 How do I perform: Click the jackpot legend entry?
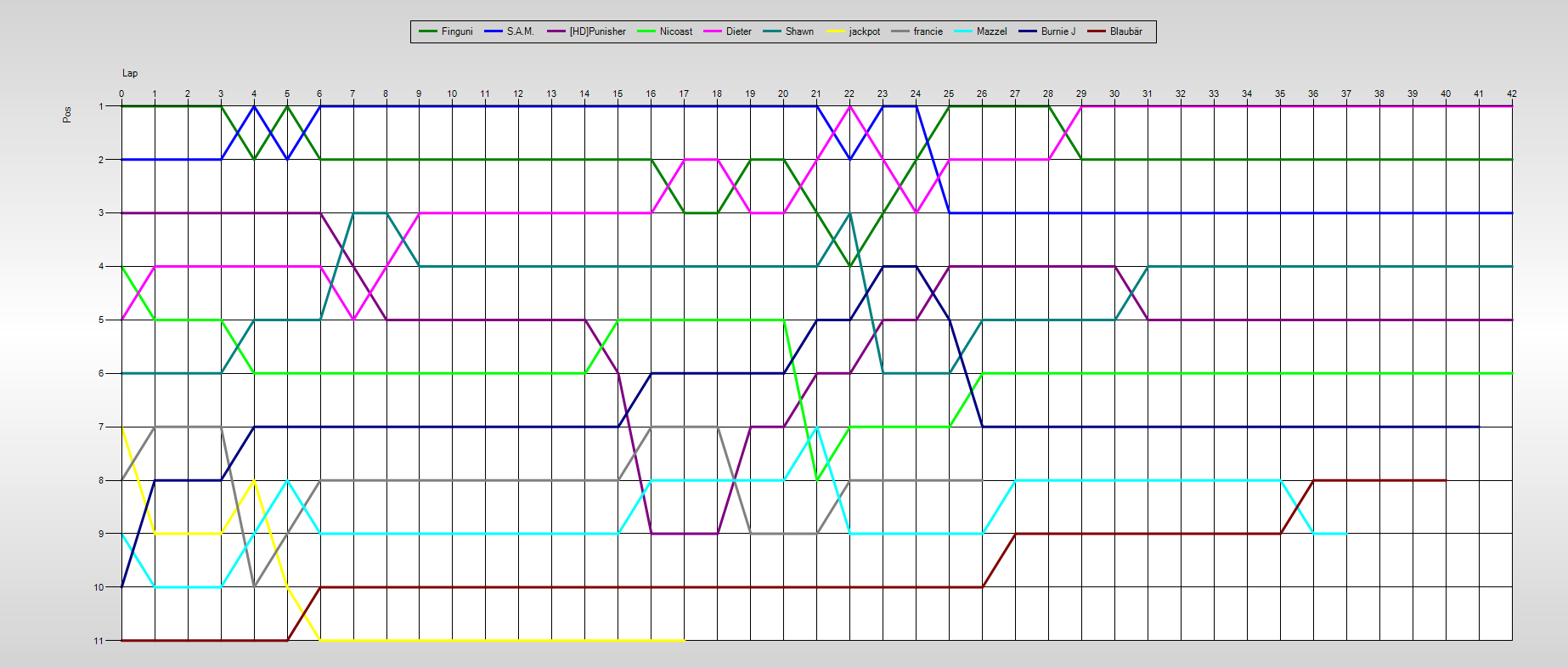click(864, 31)
